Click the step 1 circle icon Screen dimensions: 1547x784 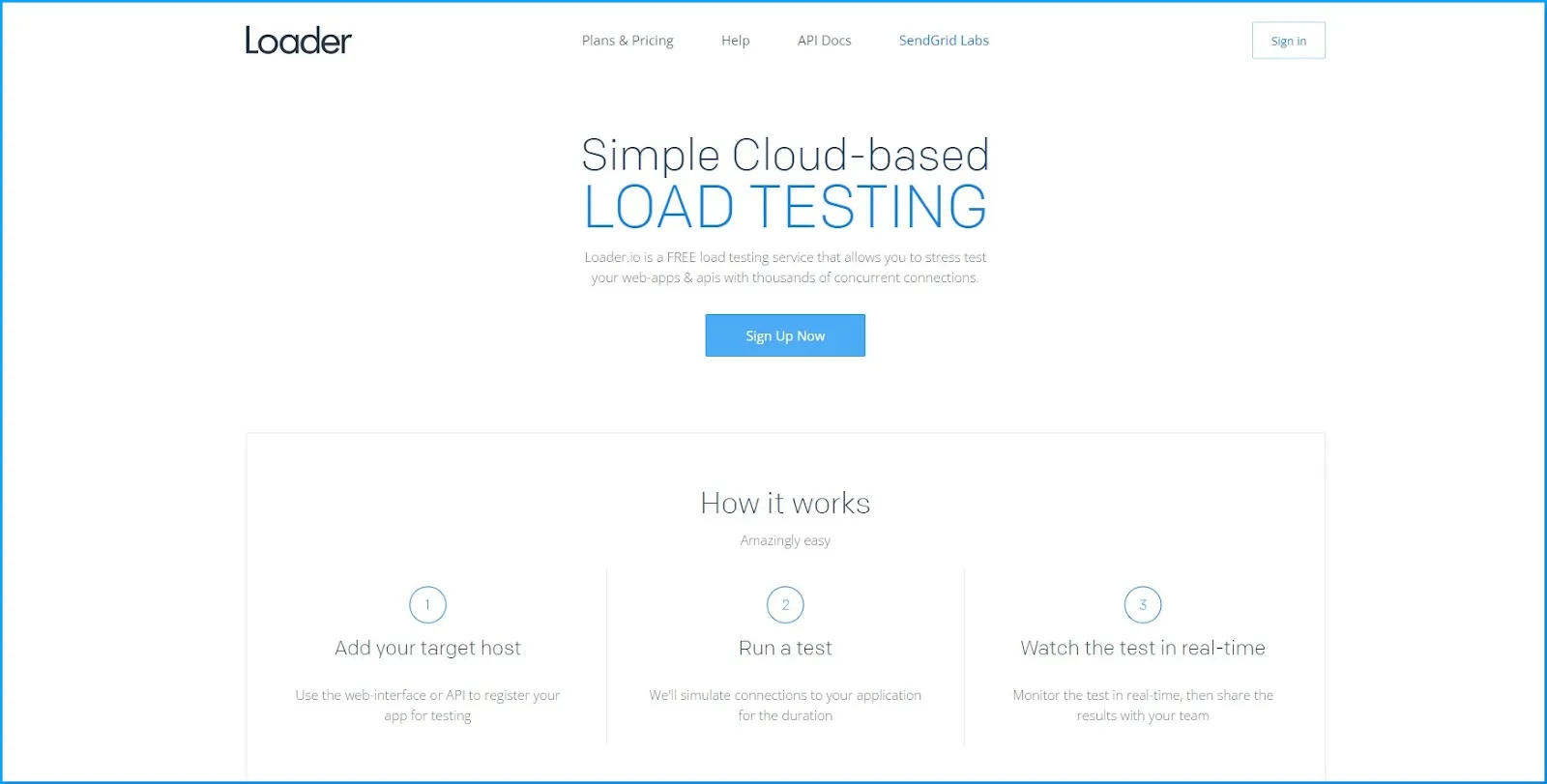427,605
